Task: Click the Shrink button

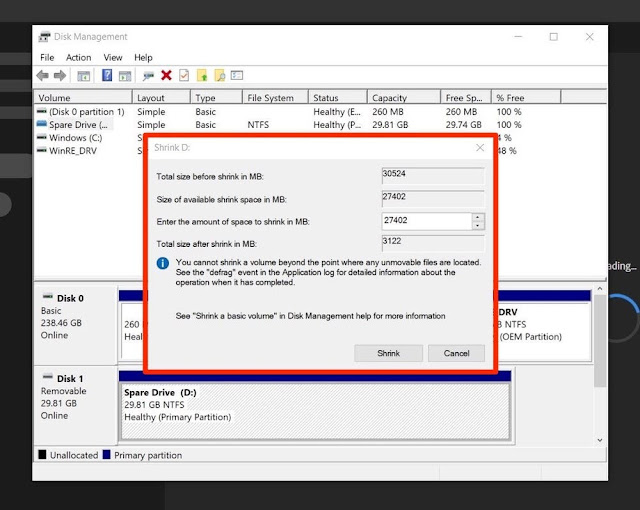Action: [x=388, y=353]
